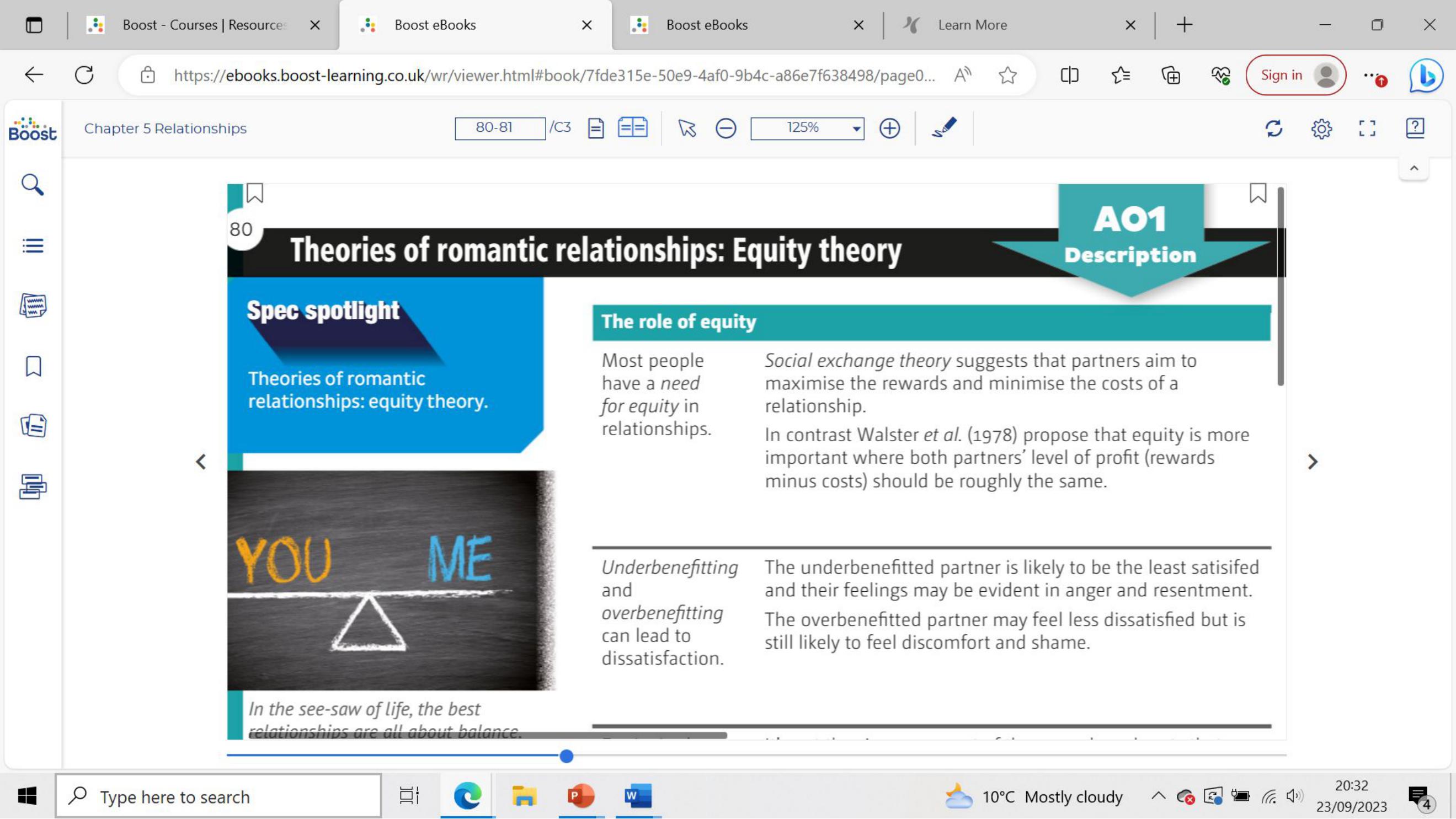This screenshot has width=1456, height=819.
Task: Switch to single page view
Action: tap(596, 128)
